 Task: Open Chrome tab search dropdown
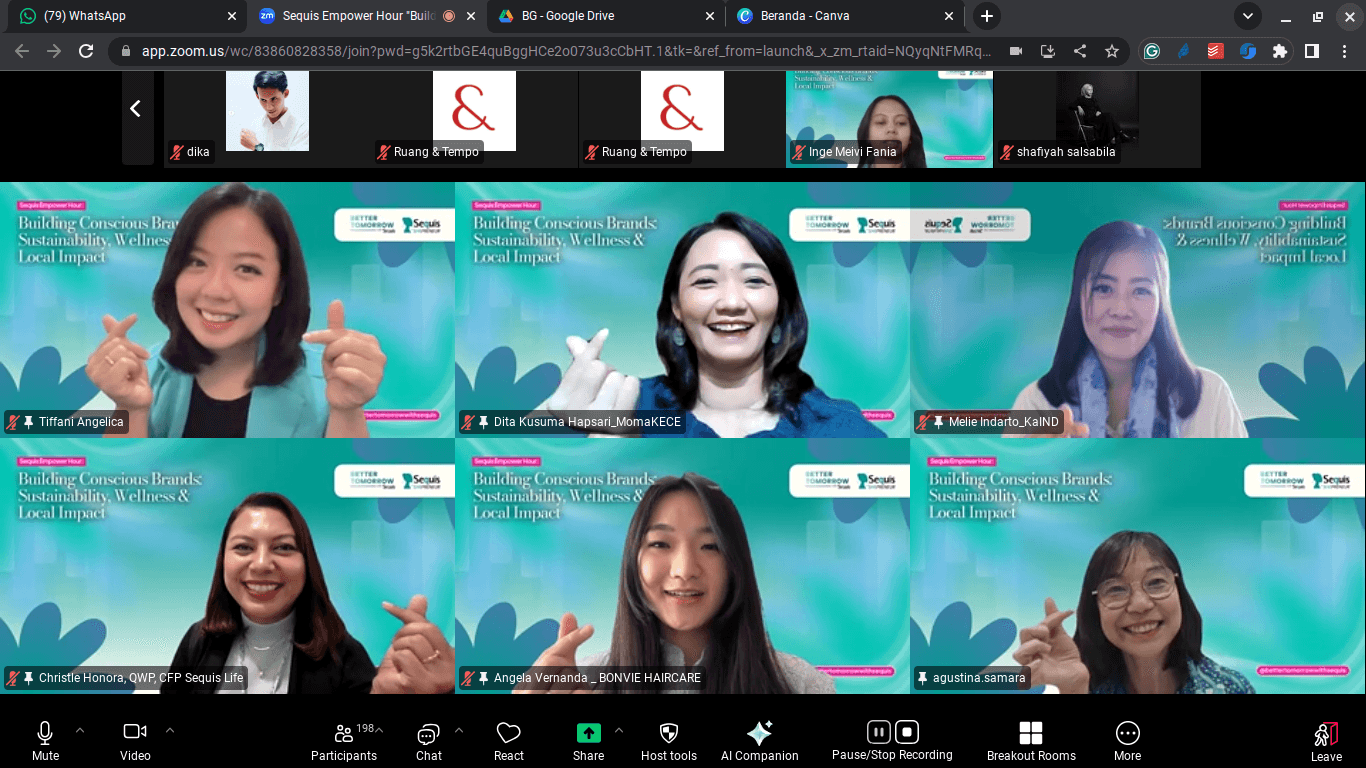pos(1247,16)
